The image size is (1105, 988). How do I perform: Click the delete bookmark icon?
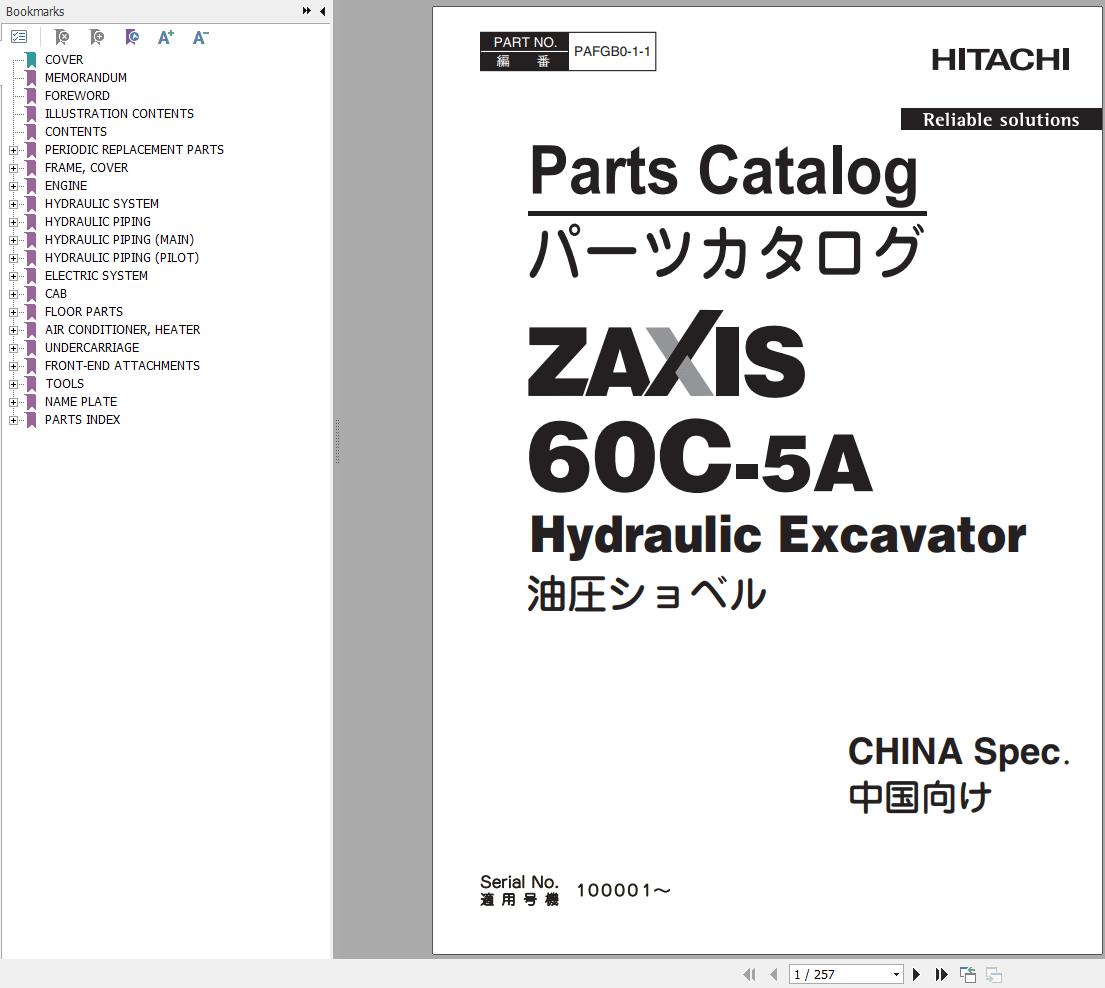(62, 37)
